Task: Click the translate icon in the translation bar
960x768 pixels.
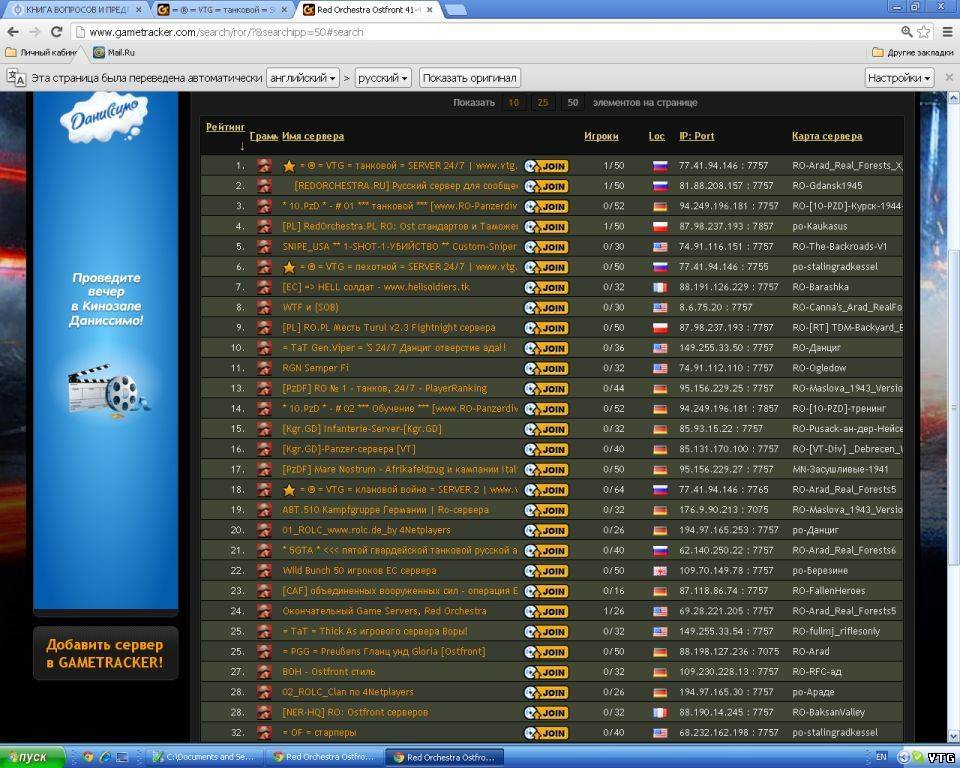Action: (16, 78)
